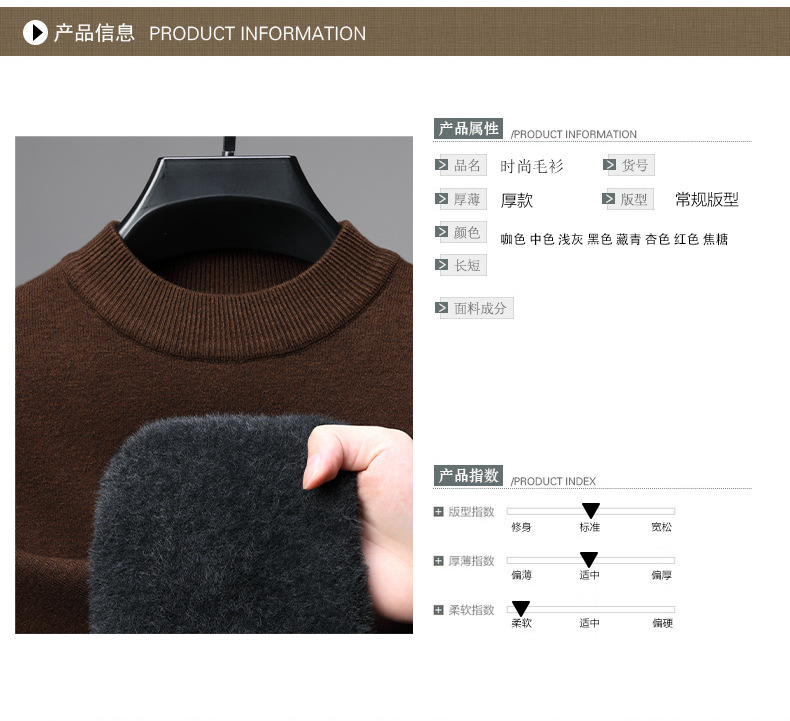Click the 版型指数 slider marker at 标准
This screenshot has height=721, width=790.
[590, 510]
